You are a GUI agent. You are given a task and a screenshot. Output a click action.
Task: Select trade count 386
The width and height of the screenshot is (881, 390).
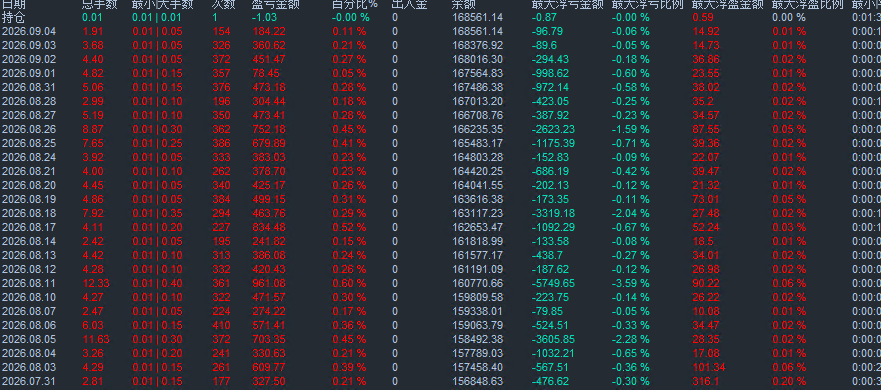(x=221, y=143)
